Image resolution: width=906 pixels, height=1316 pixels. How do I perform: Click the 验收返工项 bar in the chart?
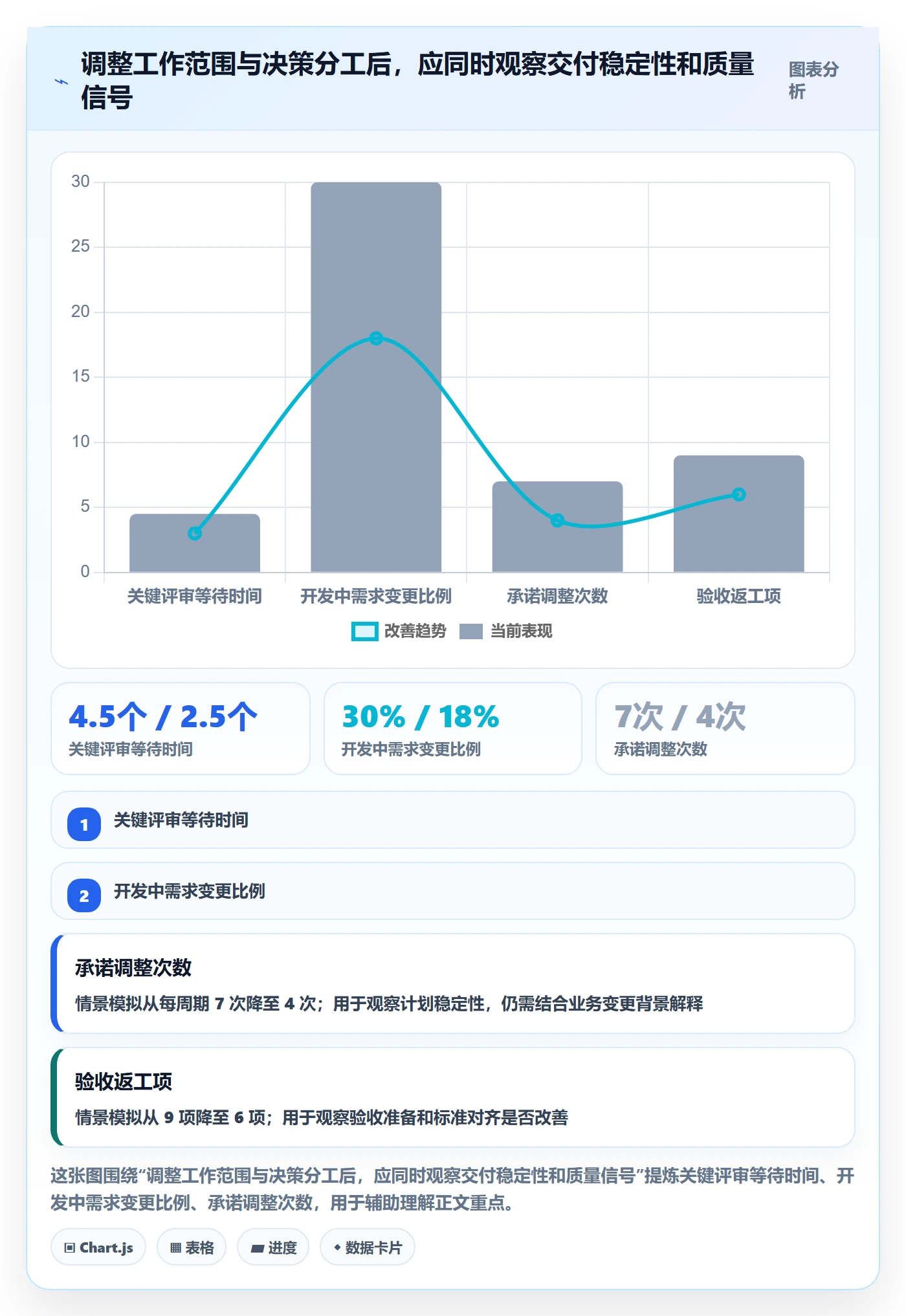(x=738, y=514)
